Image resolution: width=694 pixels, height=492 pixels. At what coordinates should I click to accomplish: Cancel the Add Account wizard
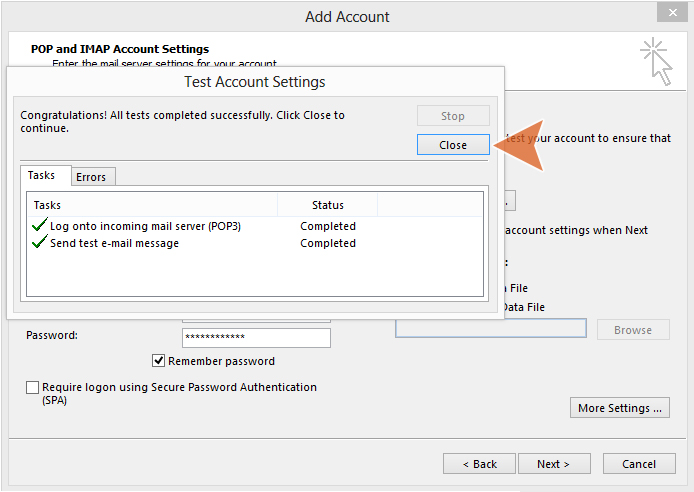tap(639, 464)
